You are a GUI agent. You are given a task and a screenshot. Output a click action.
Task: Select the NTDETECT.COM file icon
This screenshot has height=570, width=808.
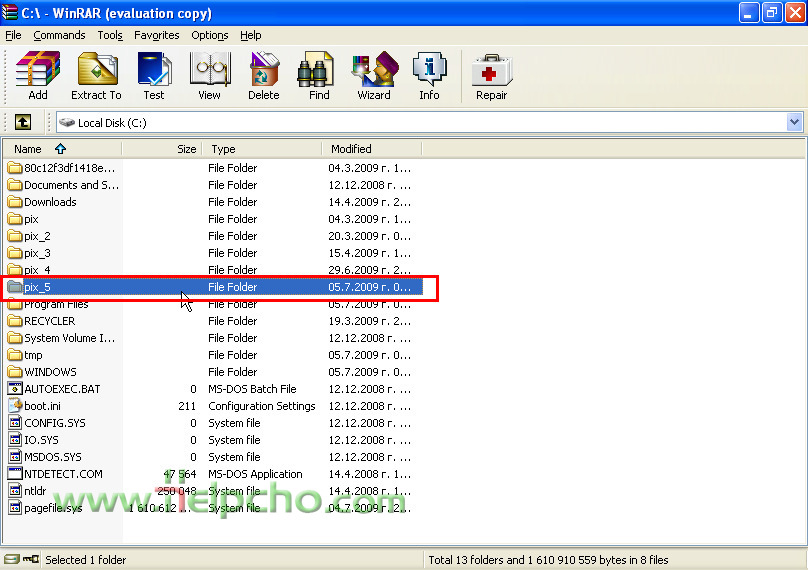(x=15, y=474)
